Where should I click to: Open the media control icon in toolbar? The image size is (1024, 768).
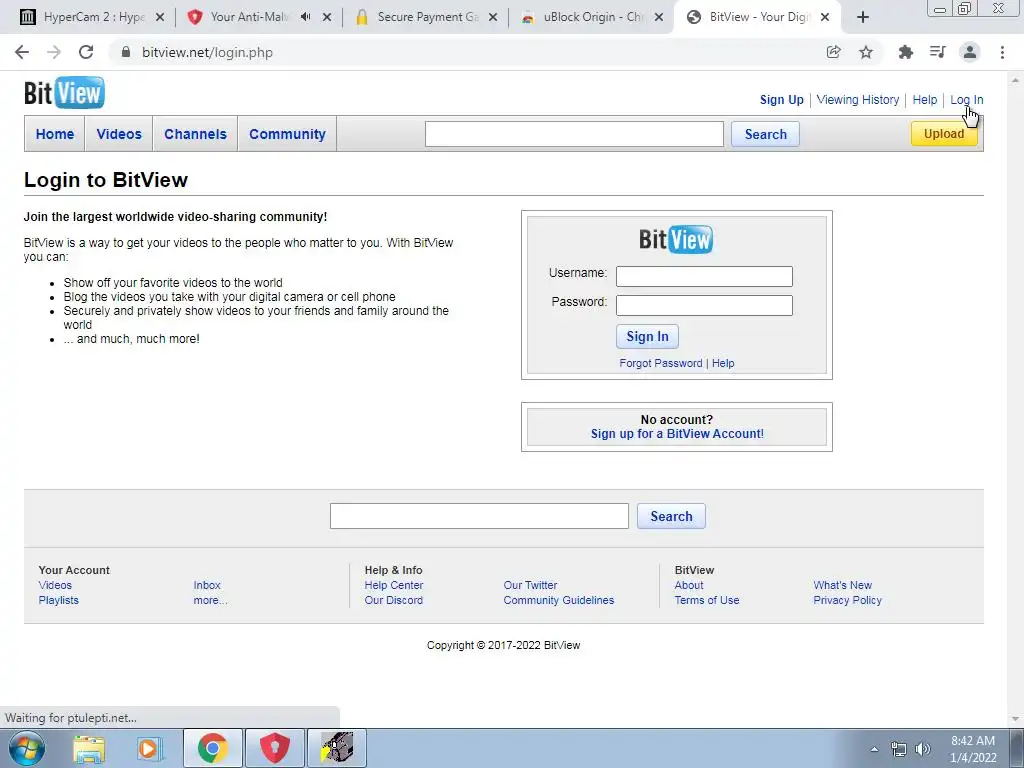(x=937, y=52)
